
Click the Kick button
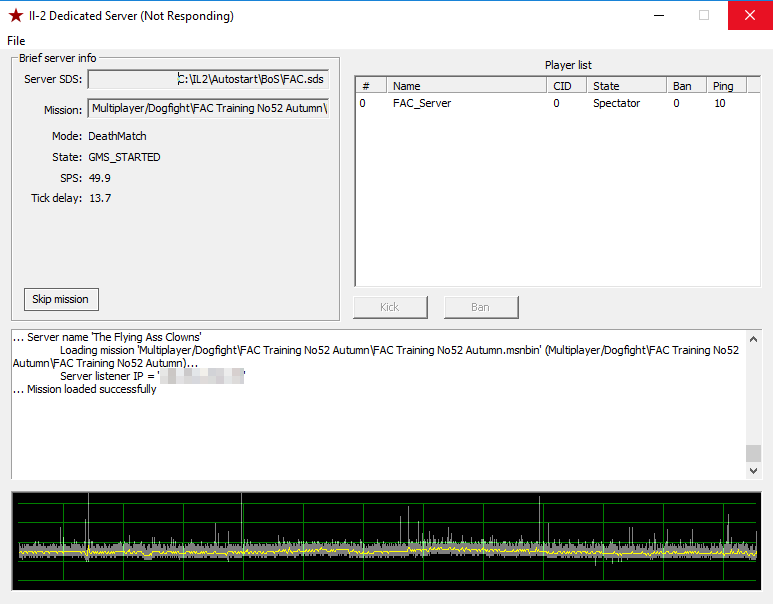tap(390, 307)
